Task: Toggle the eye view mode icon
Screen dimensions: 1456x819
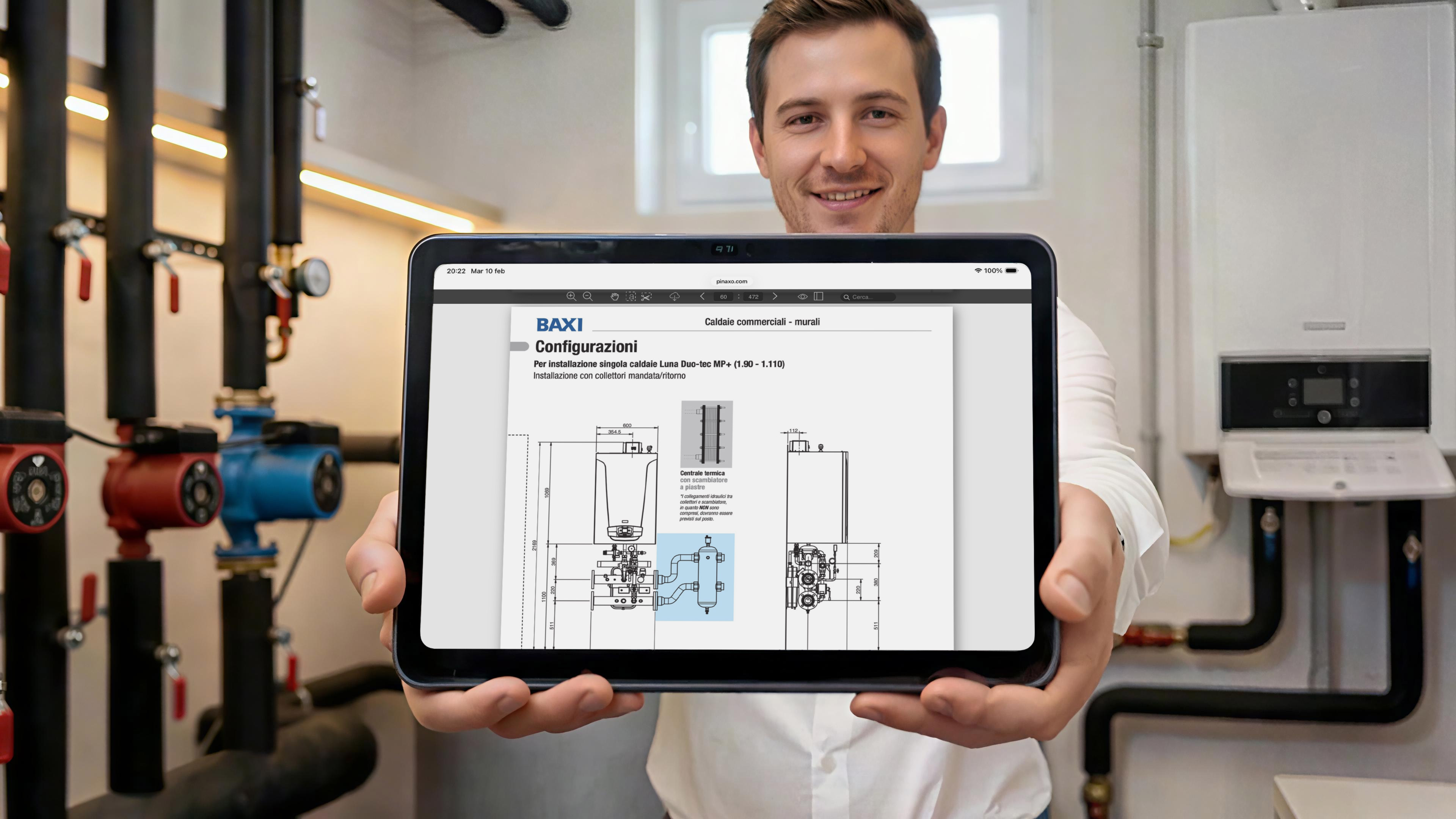Action: coord(802,296)
